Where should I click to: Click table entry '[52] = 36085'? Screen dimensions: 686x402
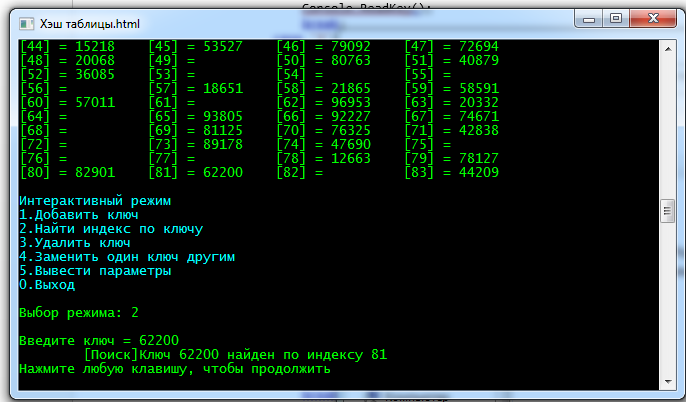click(x=67, y=74)
